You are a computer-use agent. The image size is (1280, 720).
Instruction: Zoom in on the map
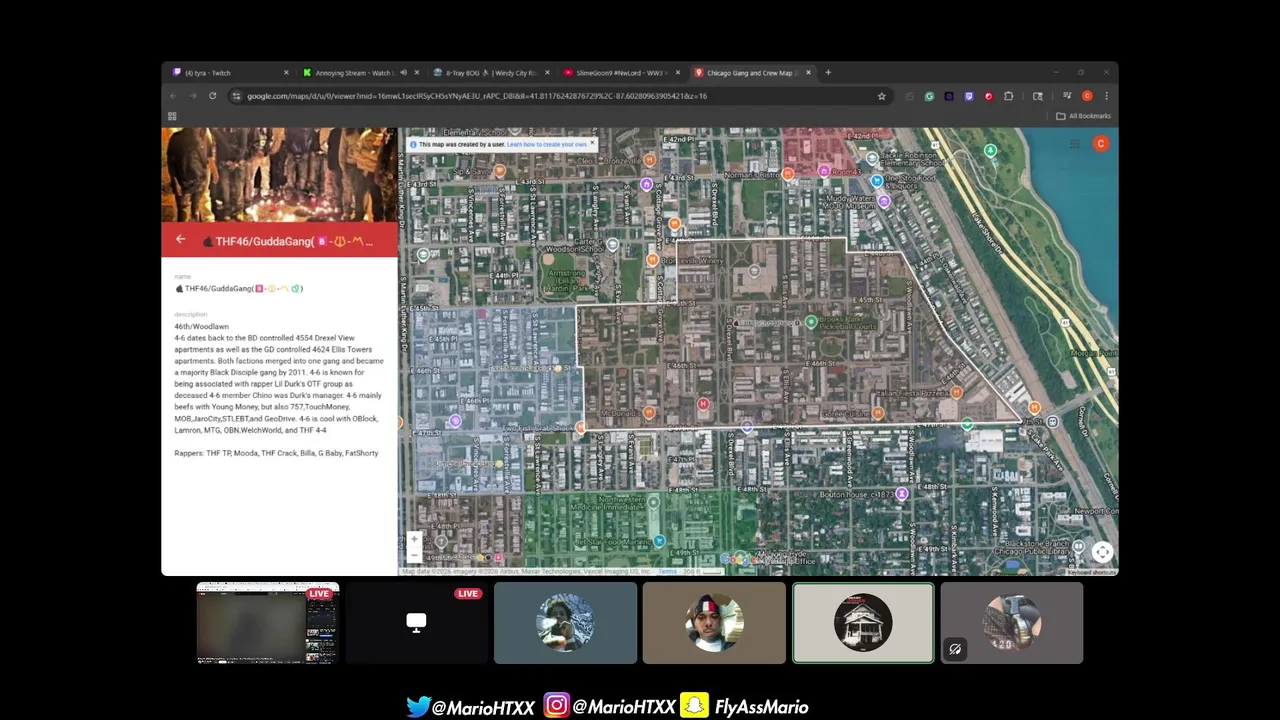pyautogui.click(x=414, y=539)
